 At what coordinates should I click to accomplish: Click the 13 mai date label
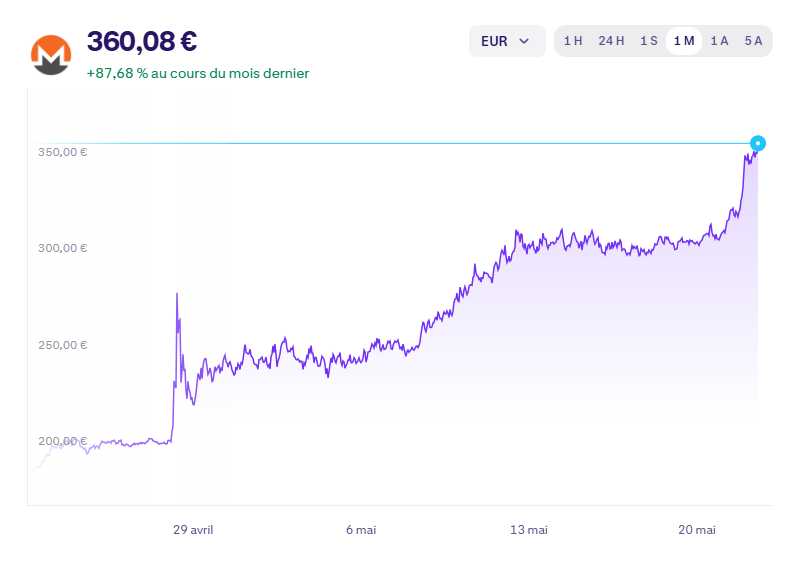(x=529, y=530)
